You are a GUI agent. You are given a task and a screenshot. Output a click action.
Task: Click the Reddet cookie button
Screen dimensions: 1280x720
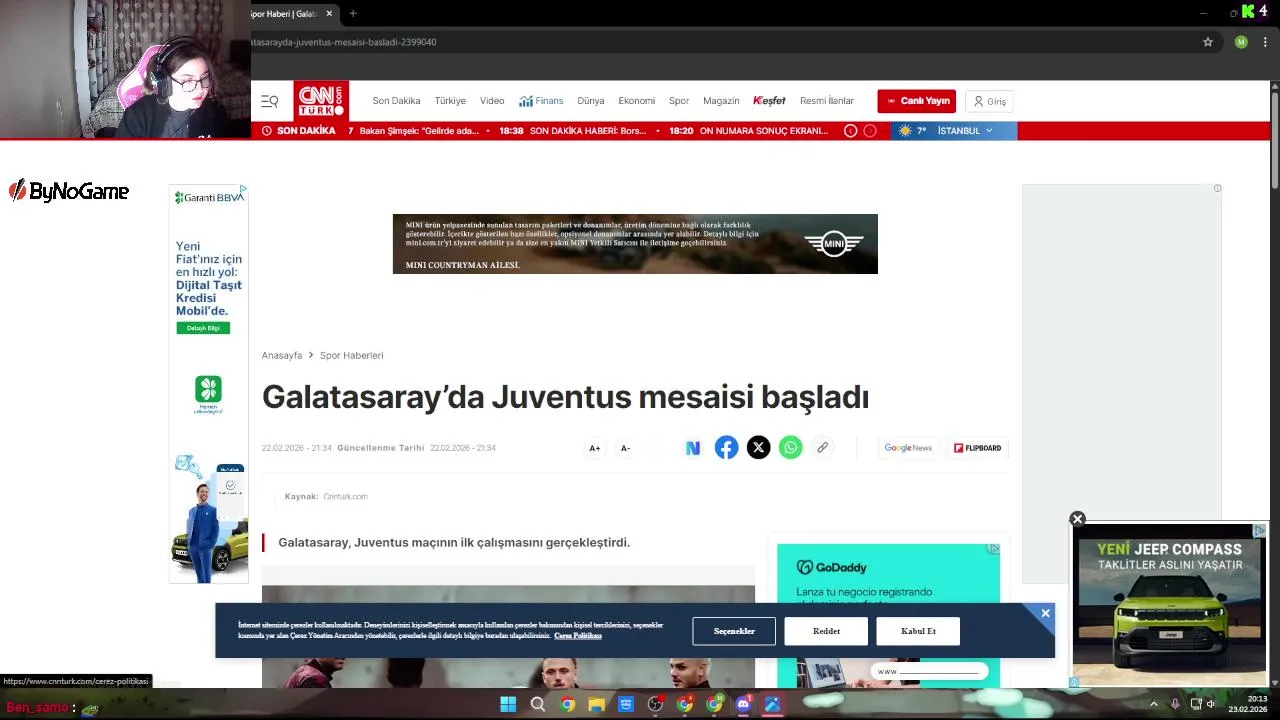(x=826, y=631)
